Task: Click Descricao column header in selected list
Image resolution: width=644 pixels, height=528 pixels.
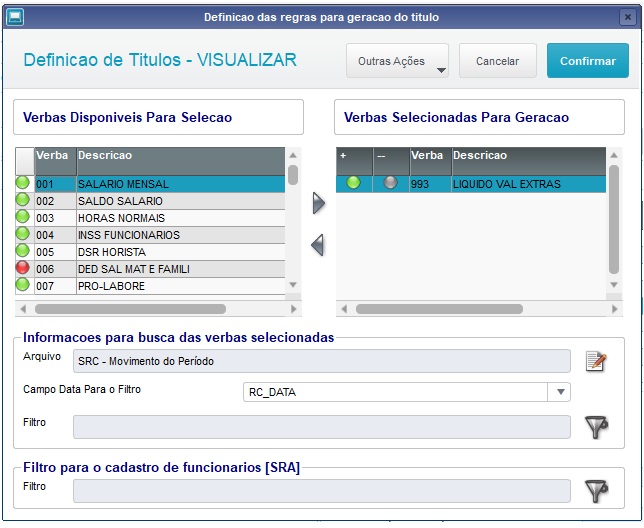Action: [x=529, y=161]
